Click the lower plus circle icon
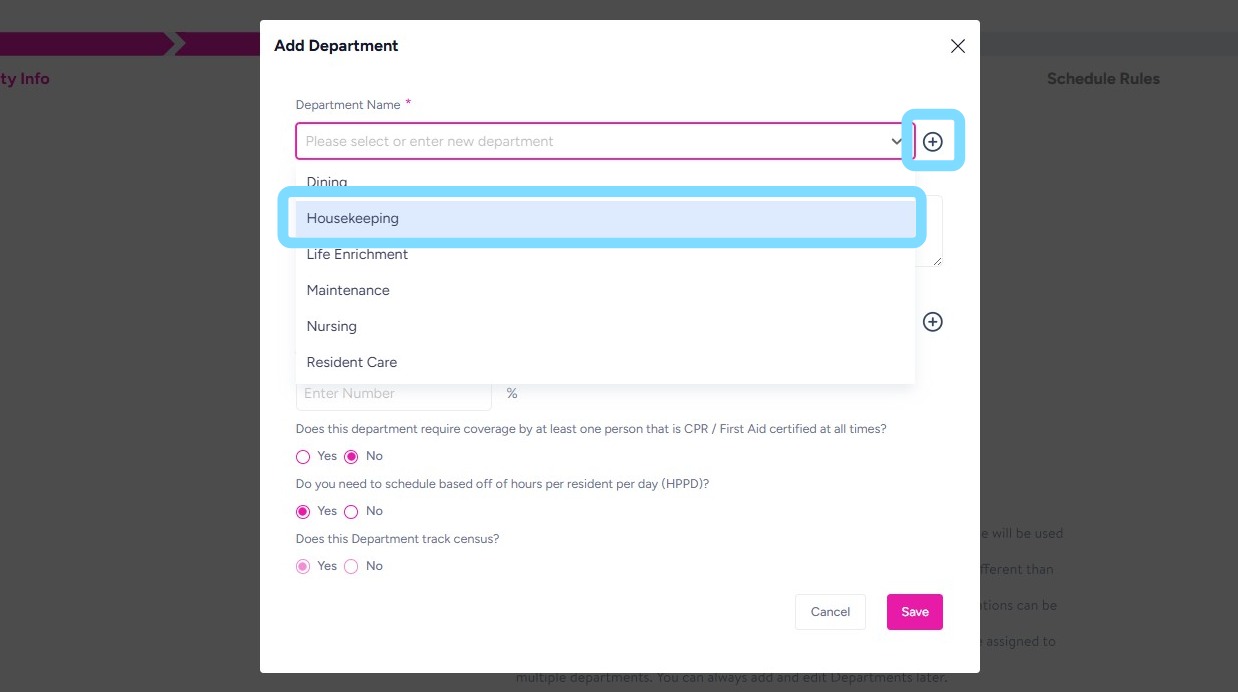This screenshot has width=1238, height=692. [932, 322]
